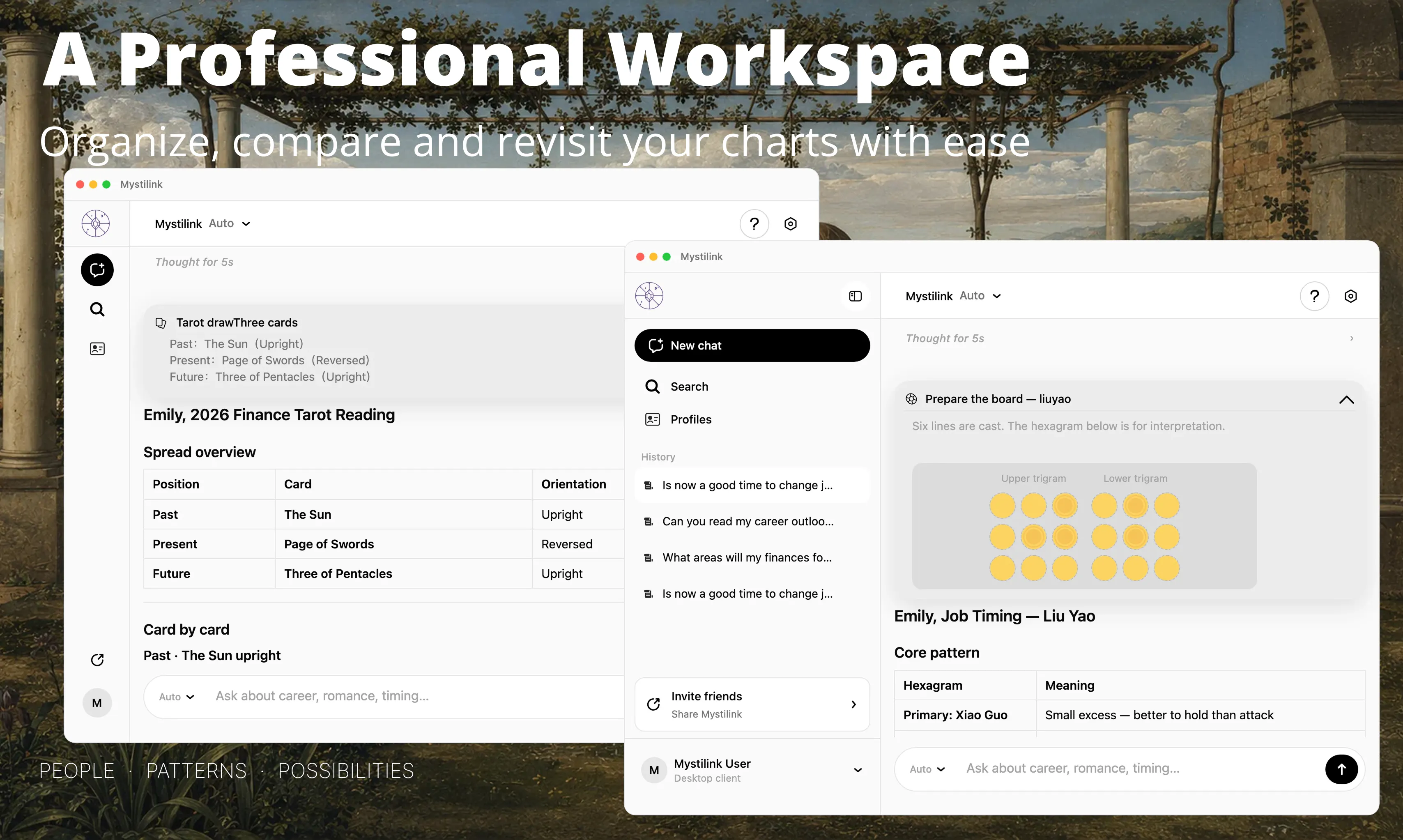Expand the Thought for 5s chevron
The image size is (1403, 840).
[x=1352, y=338]
